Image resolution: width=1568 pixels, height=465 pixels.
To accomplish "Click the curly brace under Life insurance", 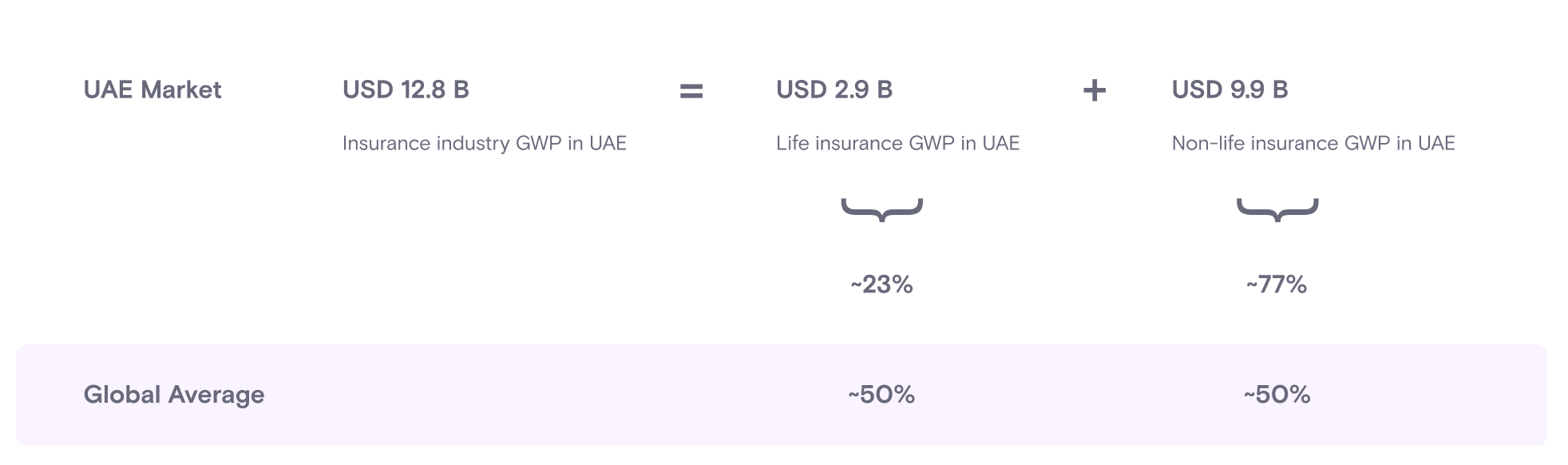I will 881,209.
